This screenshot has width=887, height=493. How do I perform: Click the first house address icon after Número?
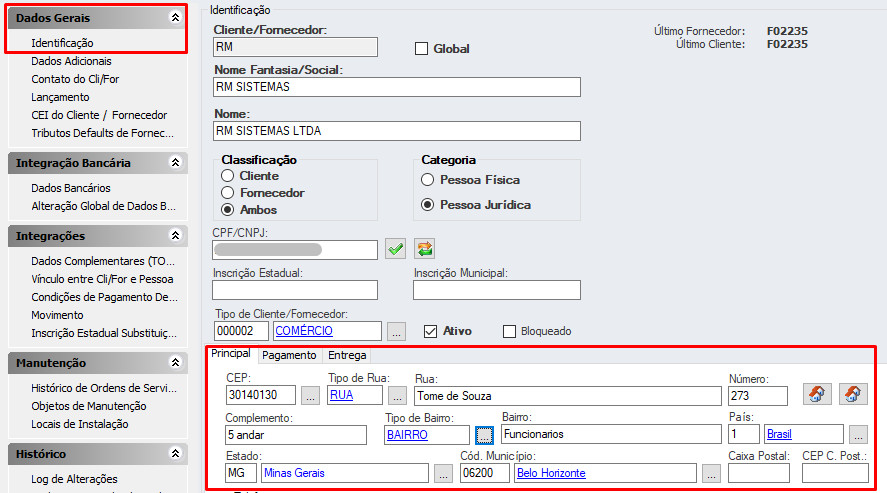click(817, 394)
